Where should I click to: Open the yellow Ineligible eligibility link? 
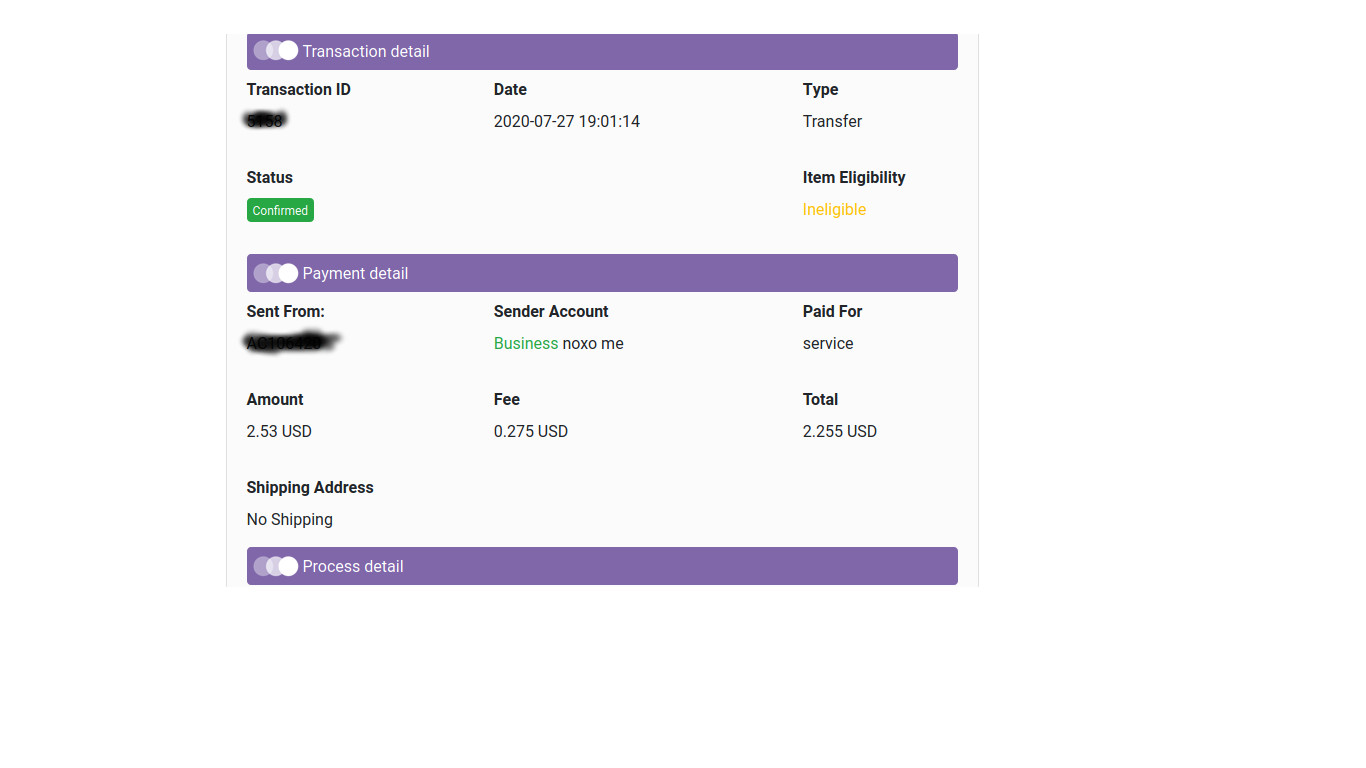834,209
